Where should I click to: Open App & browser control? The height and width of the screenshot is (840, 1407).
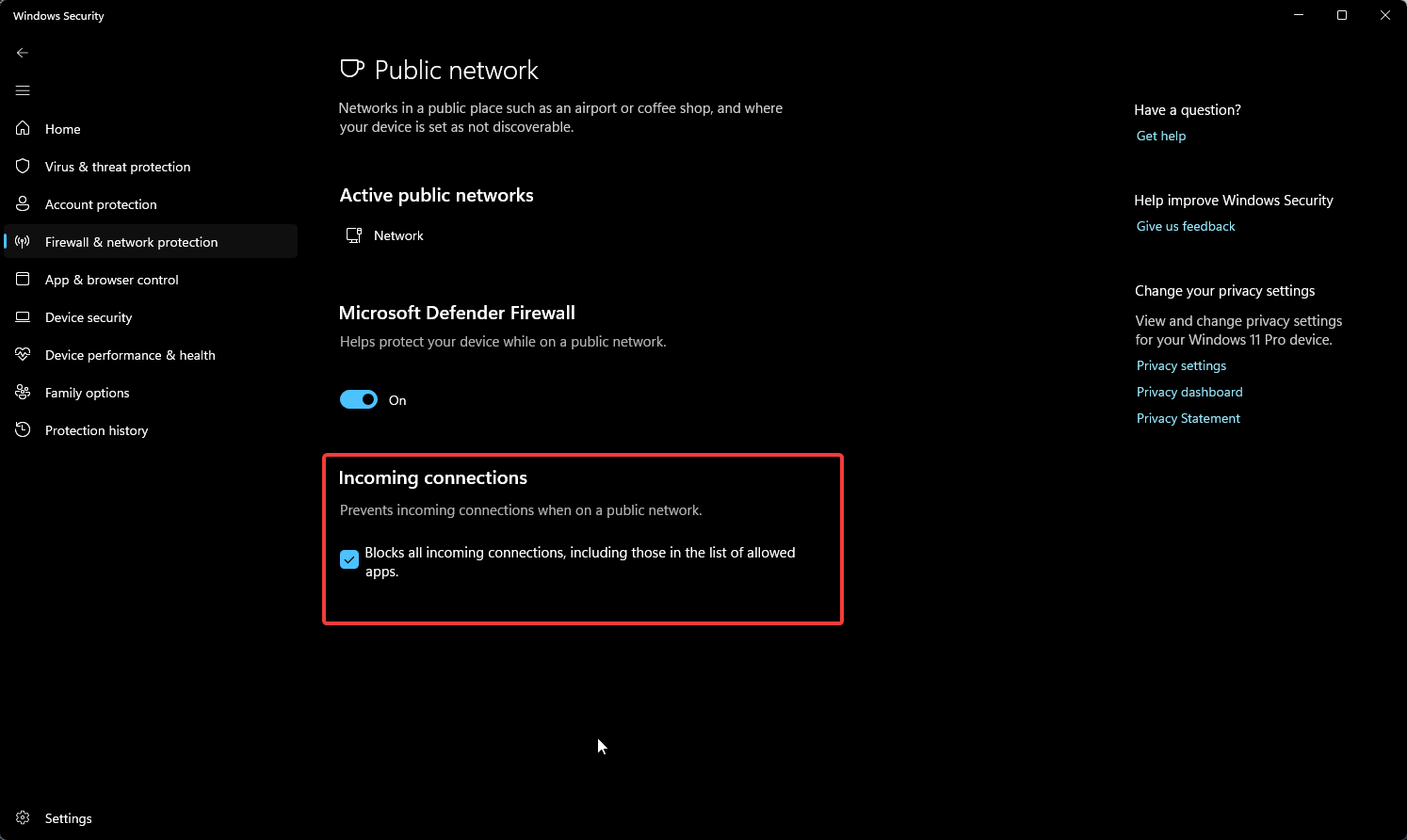click(x=151, y=280)
